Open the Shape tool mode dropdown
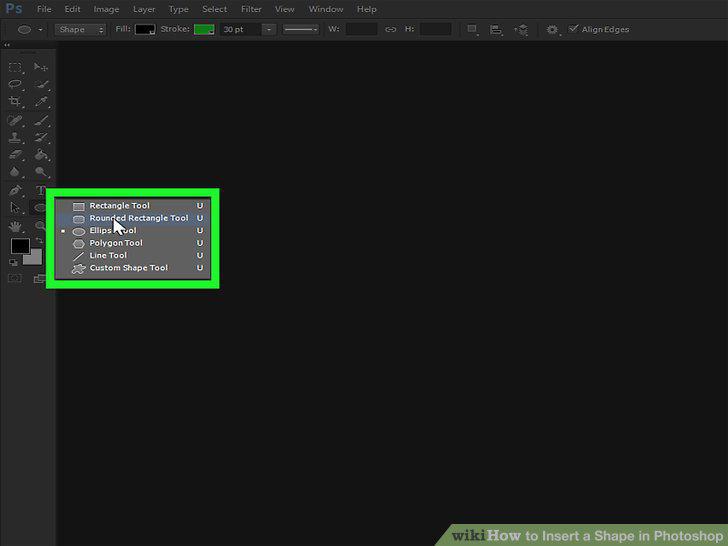The image size is (728, 546). (80, 29)
